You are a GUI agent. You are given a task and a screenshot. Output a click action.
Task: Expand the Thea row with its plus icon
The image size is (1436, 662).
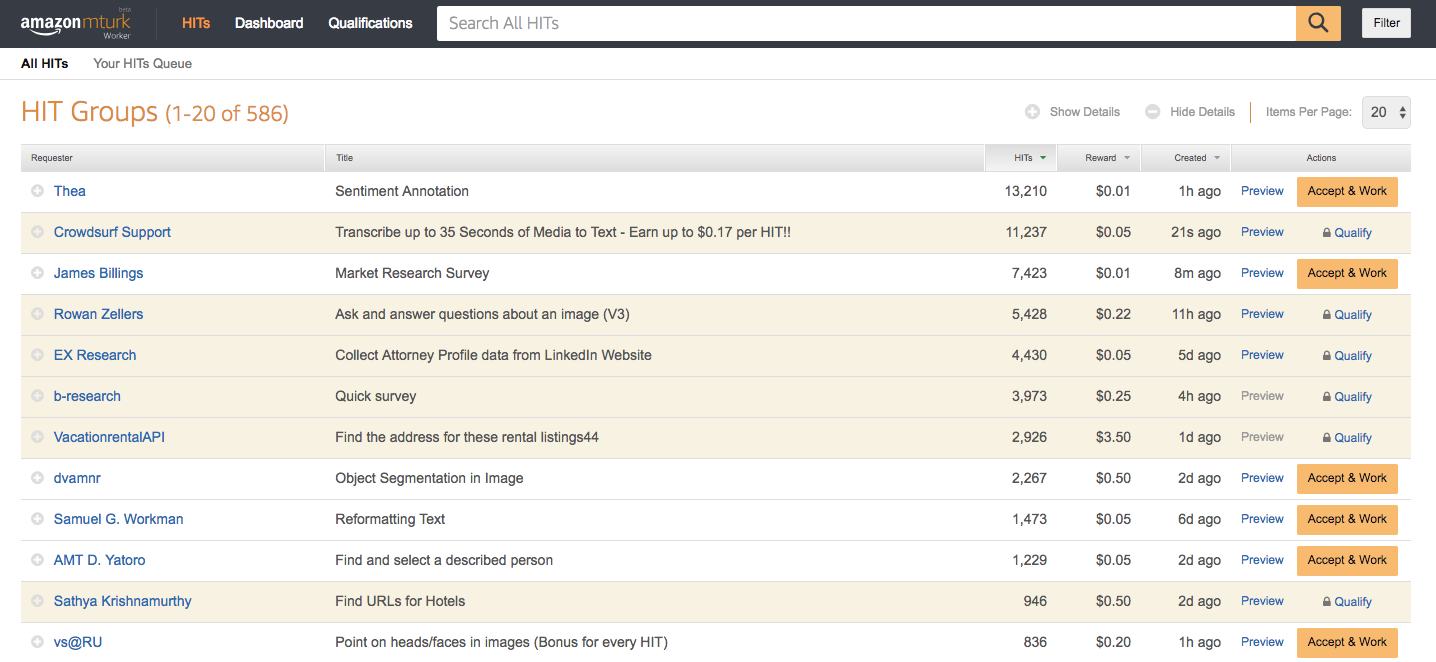[38, 191]
